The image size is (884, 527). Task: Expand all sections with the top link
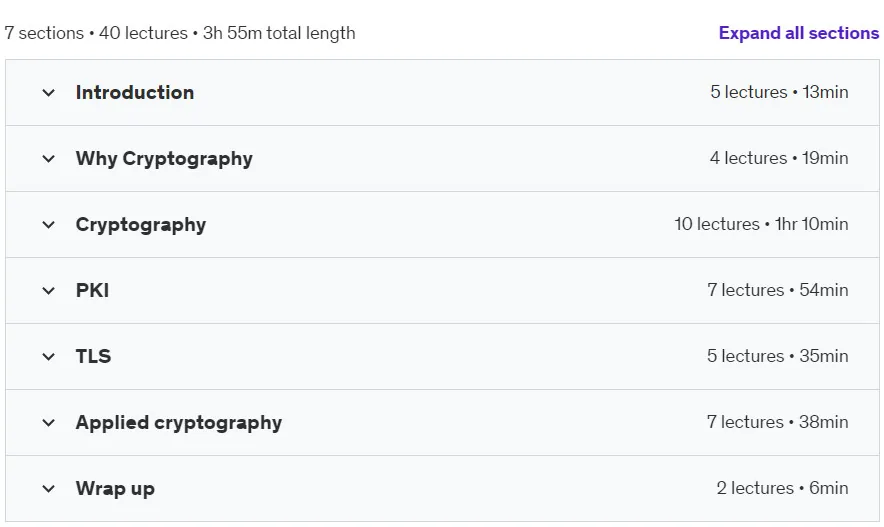(798, 33)
